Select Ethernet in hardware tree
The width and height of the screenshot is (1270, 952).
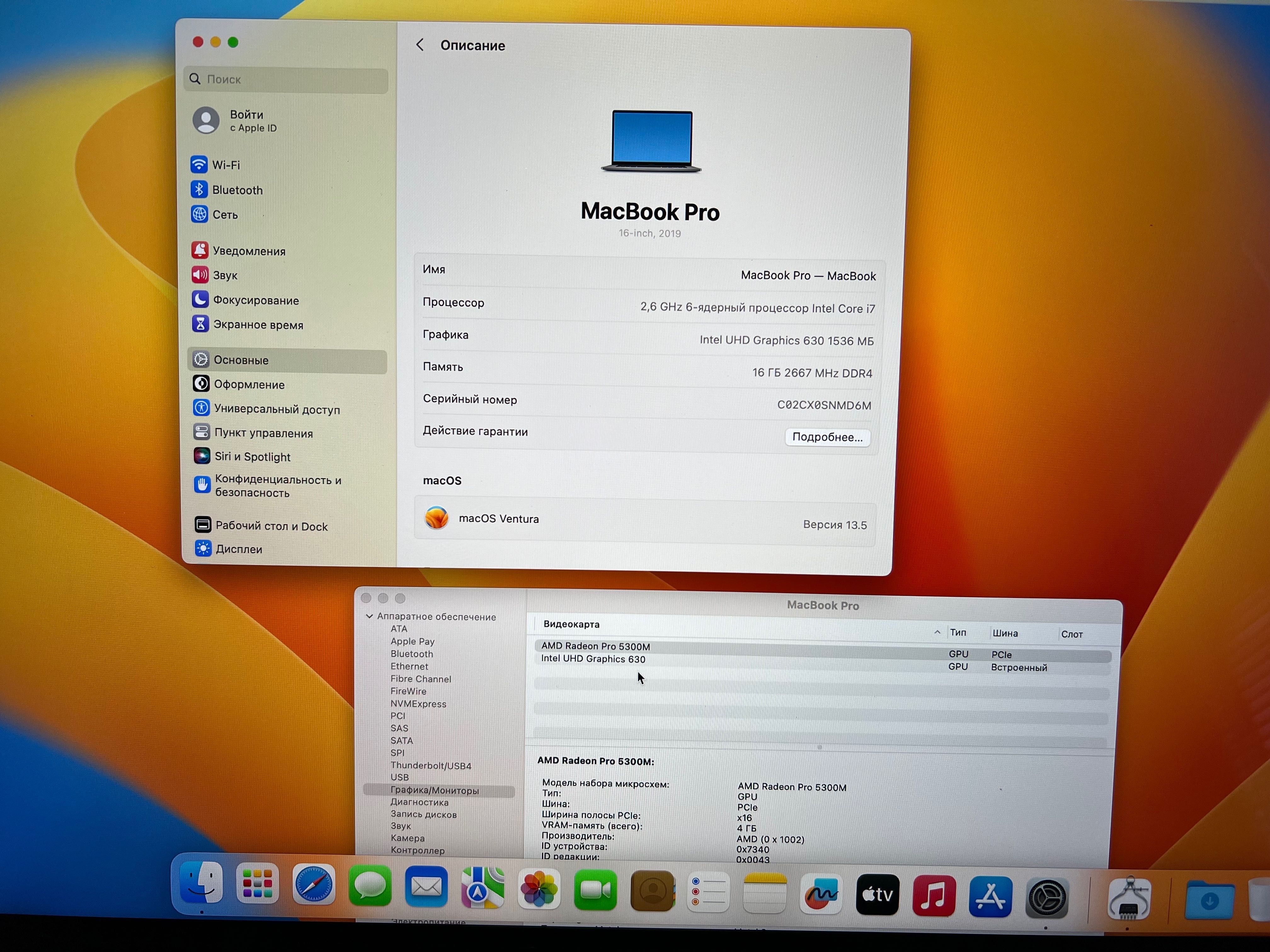coord(409,667)
